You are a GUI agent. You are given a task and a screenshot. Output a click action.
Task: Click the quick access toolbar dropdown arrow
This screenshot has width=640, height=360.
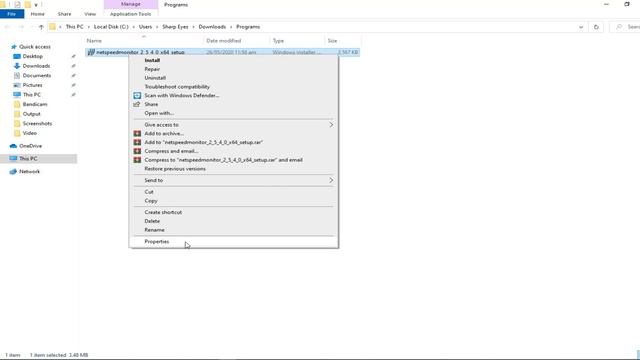[36, 5]
